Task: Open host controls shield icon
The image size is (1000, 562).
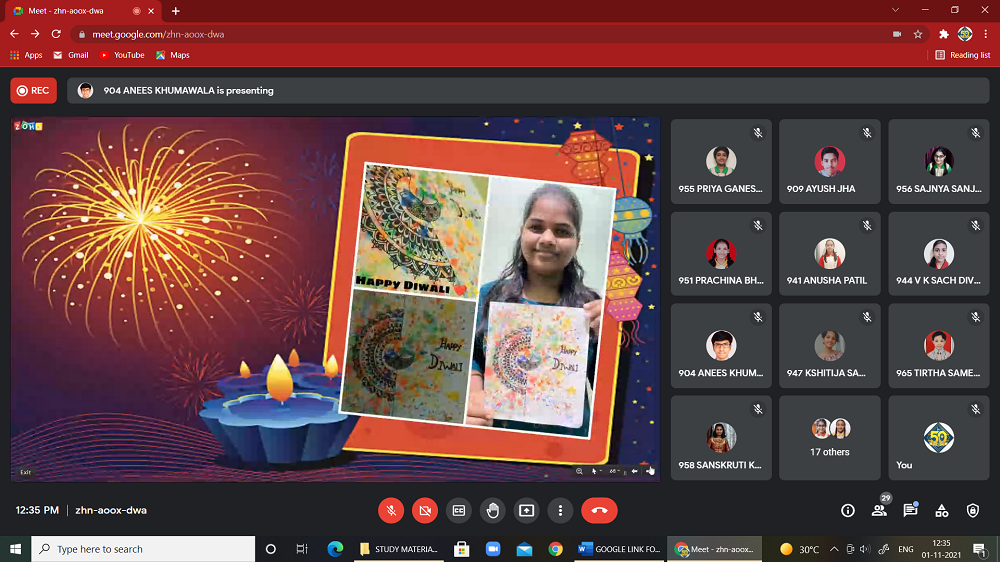Action: 973,510
